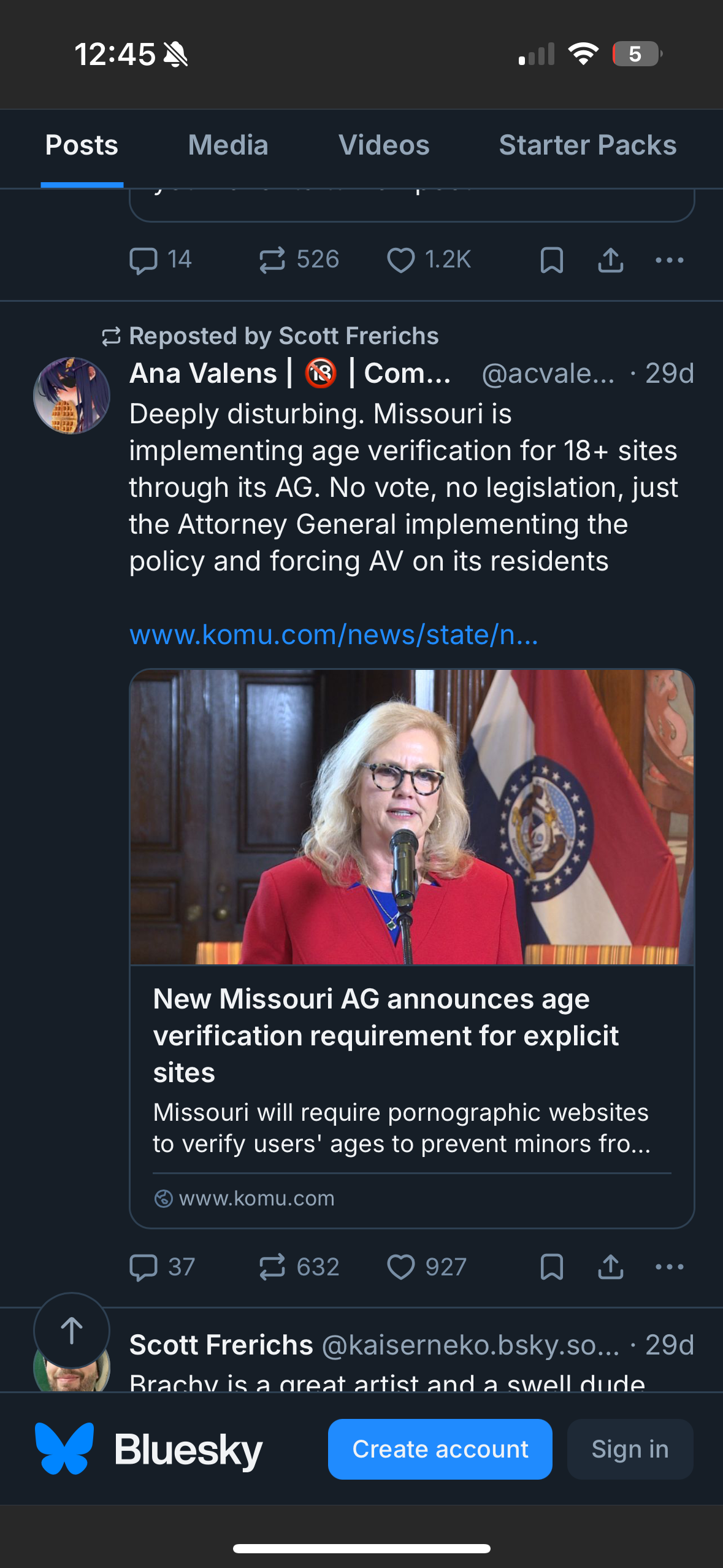
Task: Open the www.komu.com news link
Action: (x=334, y=635)
